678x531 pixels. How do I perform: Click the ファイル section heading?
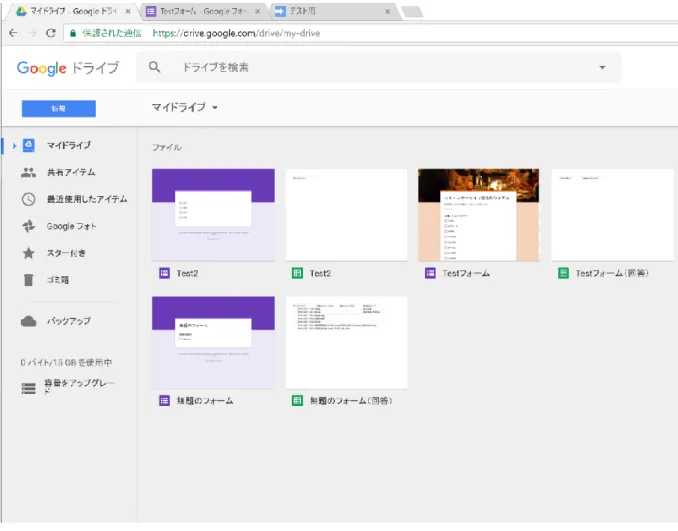pyautogui.click(x=166, y=147)
